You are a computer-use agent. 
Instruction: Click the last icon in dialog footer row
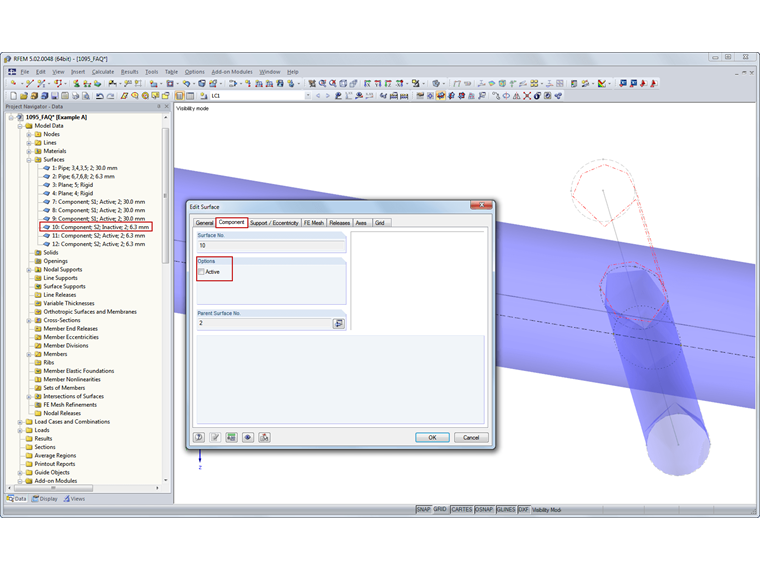(264, 437)
